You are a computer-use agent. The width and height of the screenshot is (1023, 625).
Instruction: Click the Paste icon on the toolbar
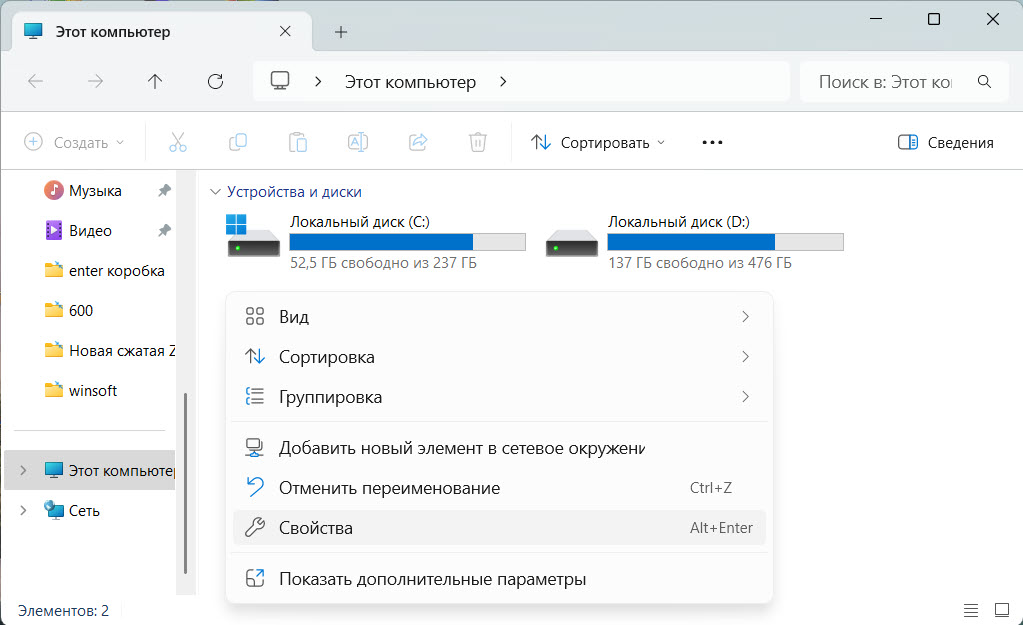coord(298,142)
